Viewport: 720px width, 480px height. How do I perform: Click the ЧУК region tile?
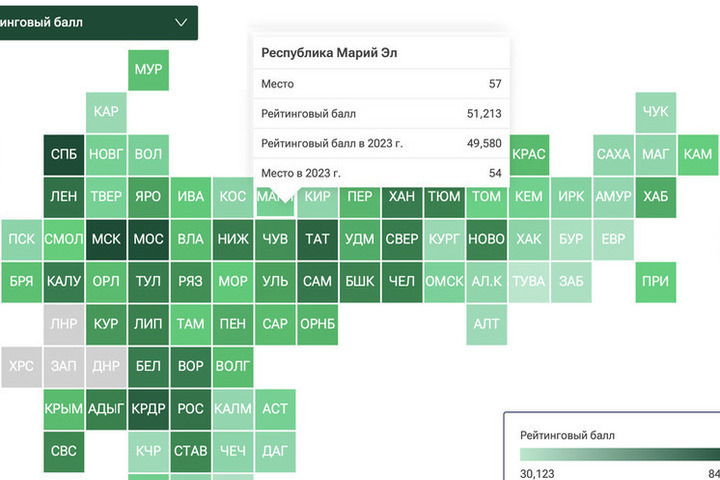coord(655,112)
